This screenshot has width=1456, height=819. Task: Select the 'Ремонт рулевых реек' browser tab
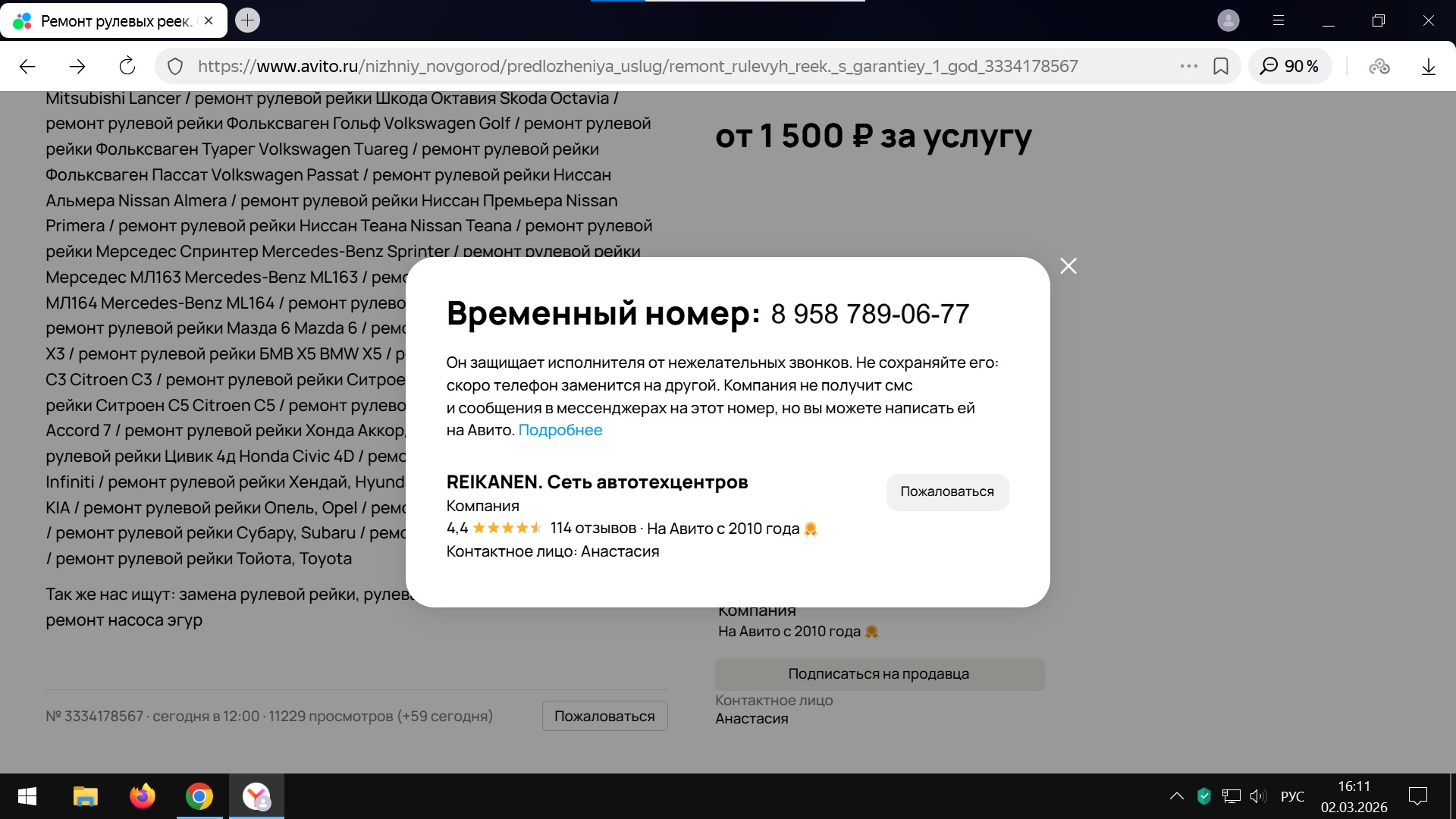click(x=114, y=21)
